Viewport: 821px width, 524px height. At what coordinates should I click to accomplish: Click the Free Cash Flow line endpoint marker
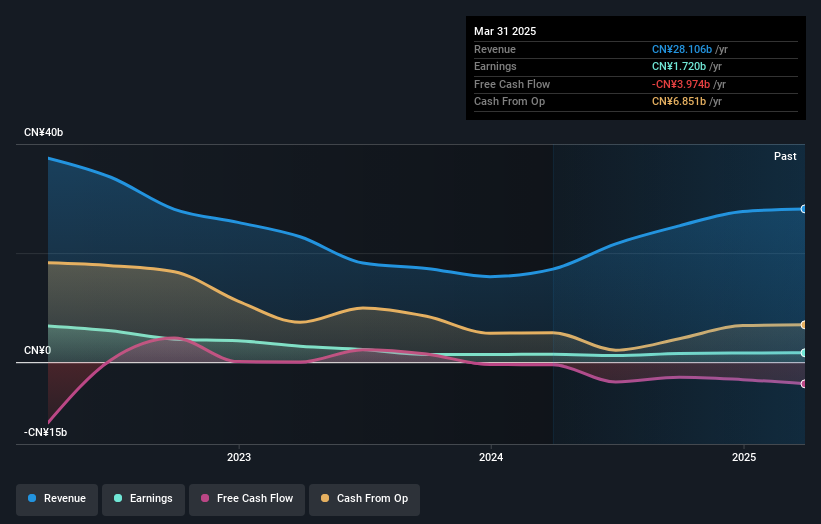tap(803, 384)
